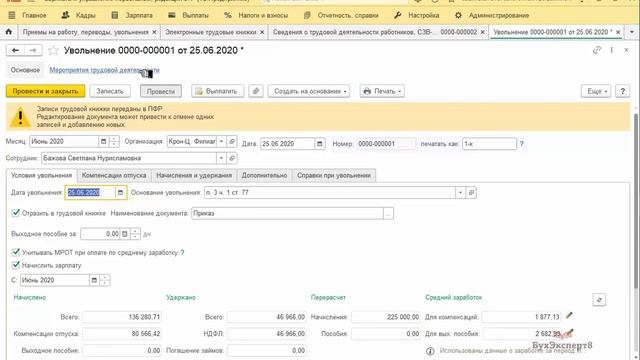Viewport: 640px width, 360px height.
Task: Click the Выплатить button
Action: click(x=218, y=91)
